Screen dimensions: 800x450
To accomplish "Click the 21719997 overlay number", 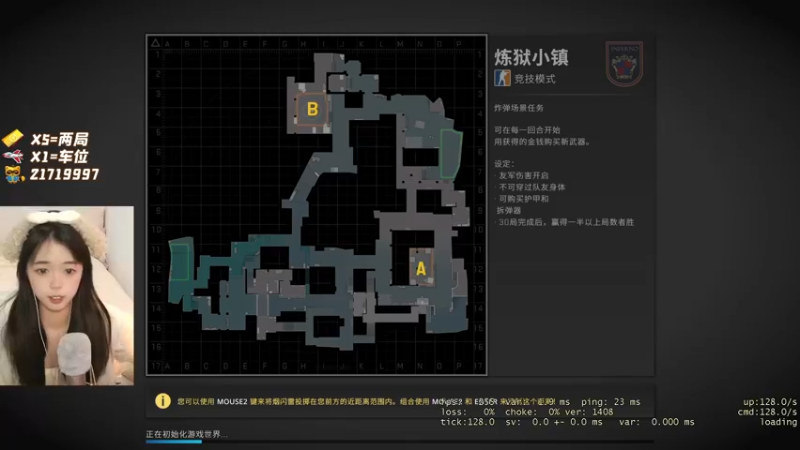I will click(64, 174).
